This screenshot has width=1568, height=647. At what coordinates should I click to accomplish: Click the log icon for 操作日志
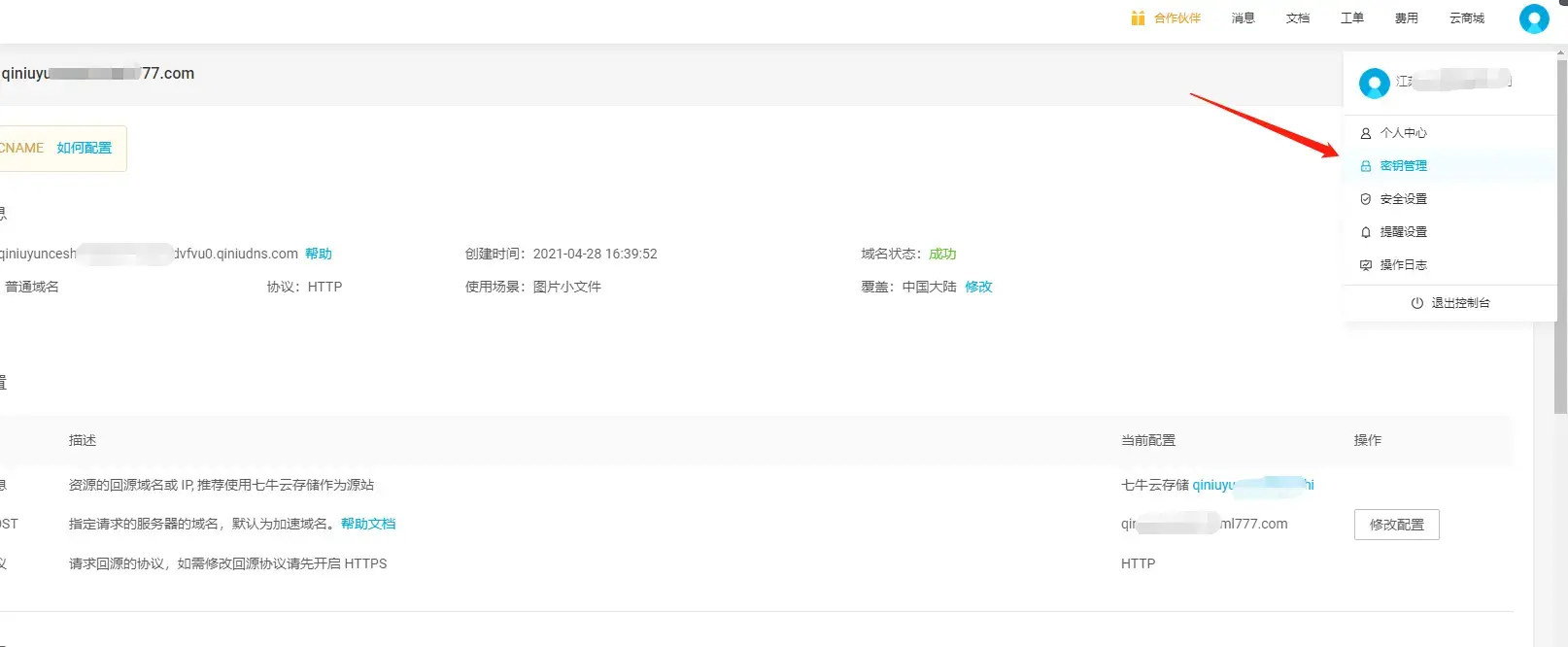(x=1365, y=265)
